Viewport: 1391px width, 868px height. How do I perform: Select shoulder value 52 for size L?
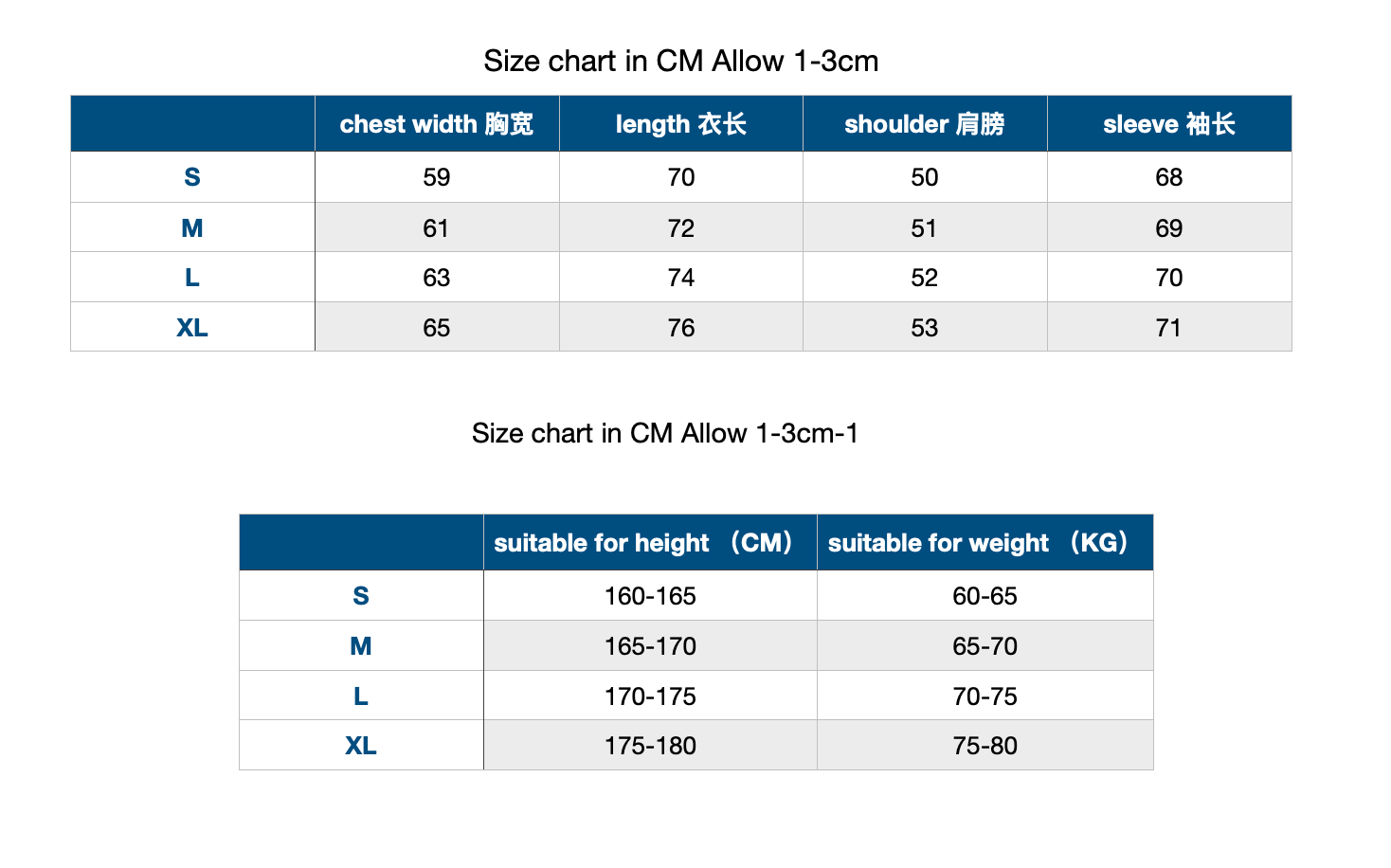point(925,278)
